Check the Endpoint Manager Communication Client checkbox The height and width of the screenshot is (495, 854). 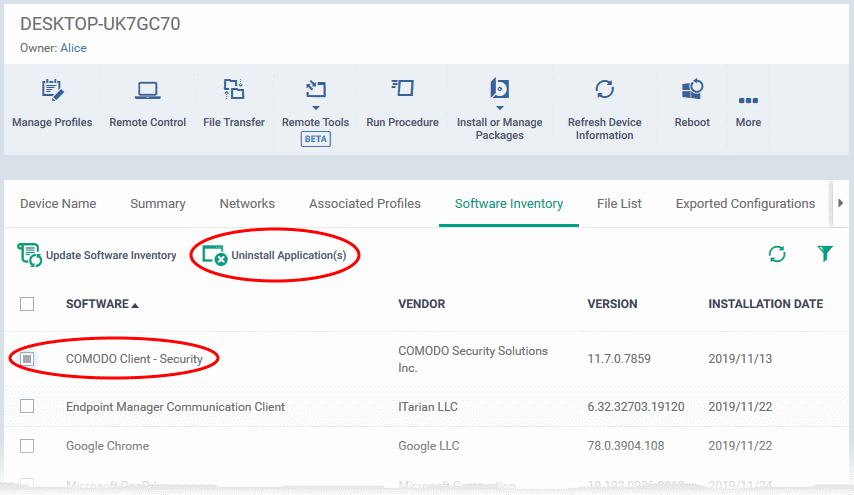pos(27,406)
